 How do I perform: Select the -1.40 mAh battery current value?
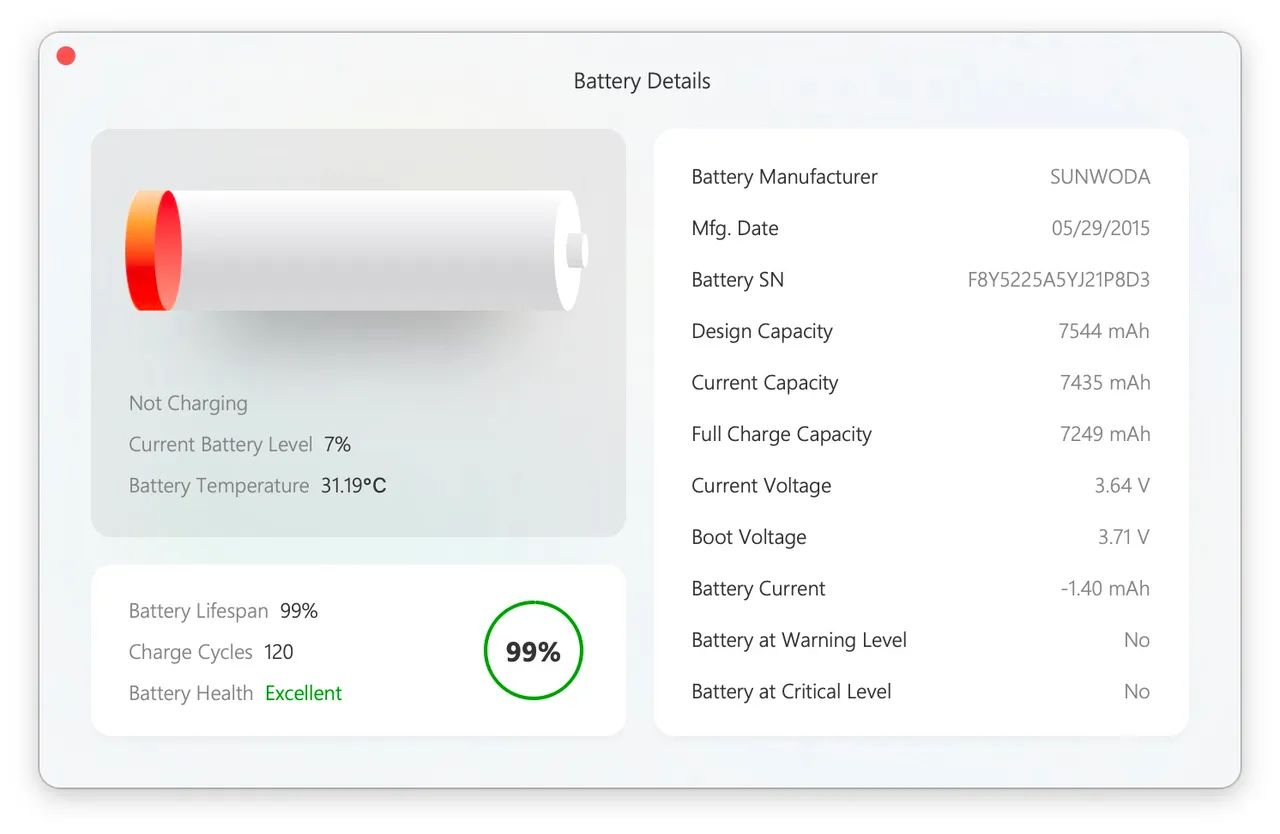pyautogui.click(x=1105, y=589)
